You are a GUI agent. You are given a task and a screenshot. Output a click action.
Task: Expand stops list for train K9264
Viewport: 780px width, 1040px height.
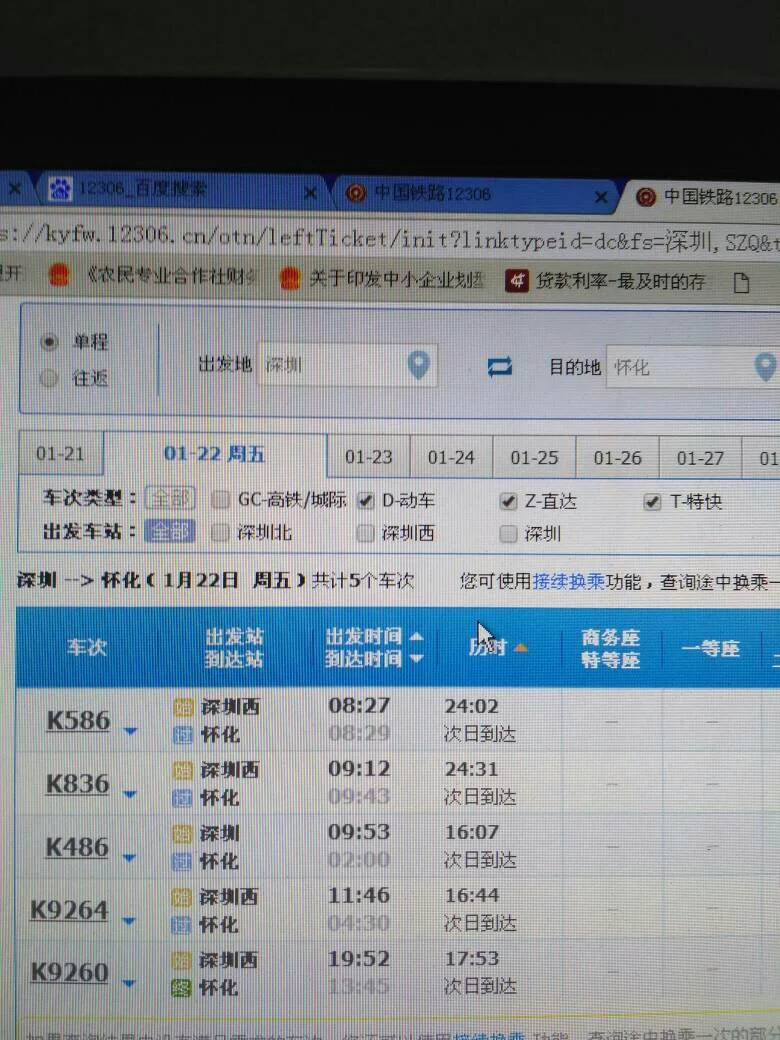tap(129, 921)
